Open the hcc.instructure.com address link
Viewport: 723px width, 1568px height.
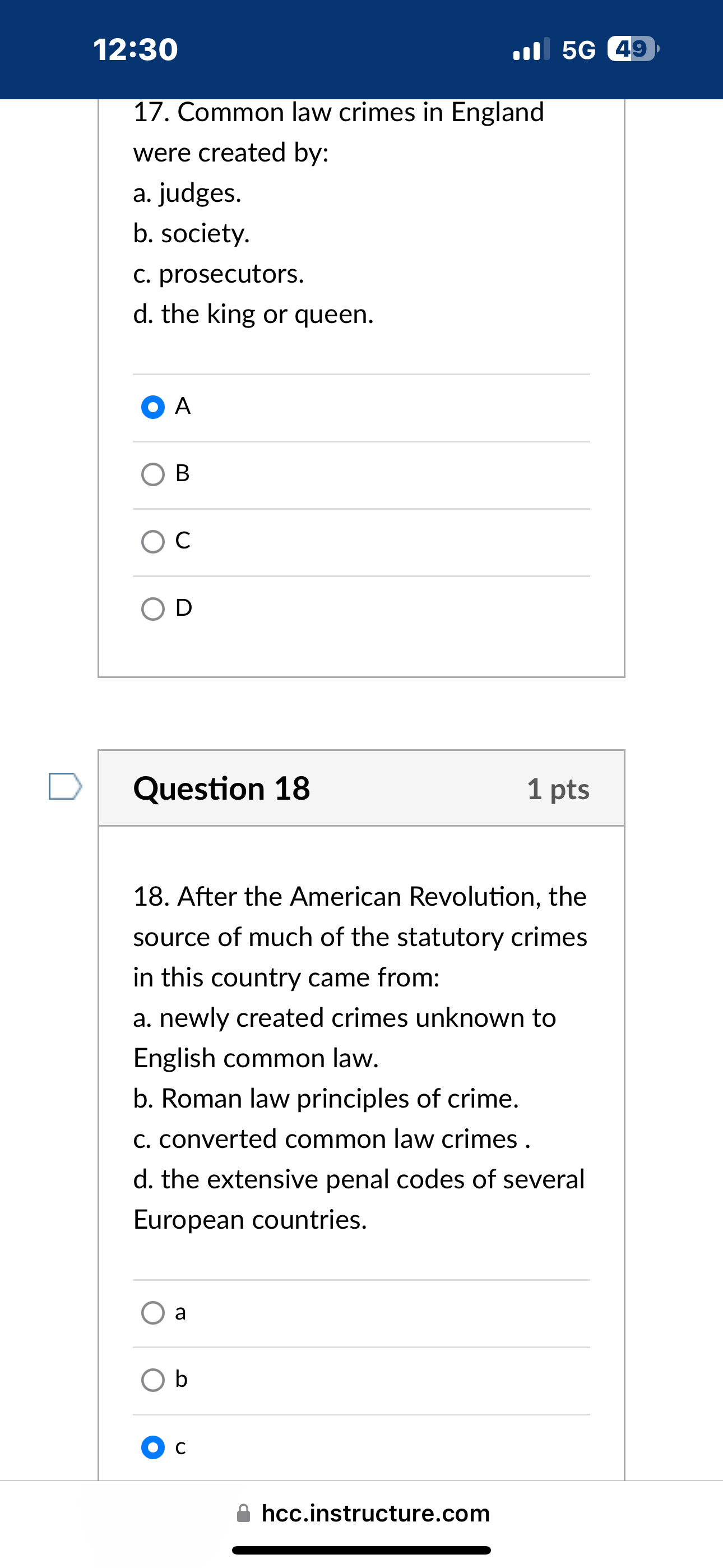click(376, 1512)
